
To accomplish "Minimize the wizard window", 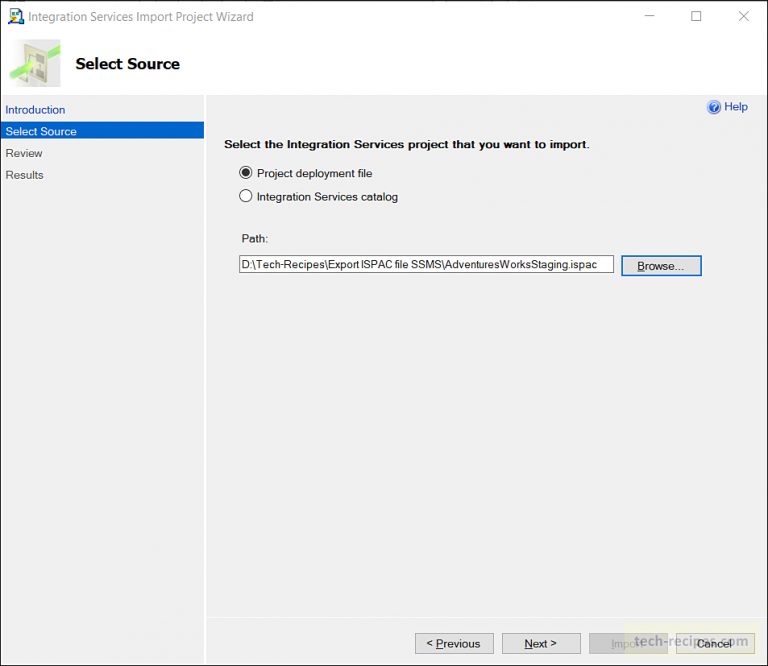I will pos(649,16).
